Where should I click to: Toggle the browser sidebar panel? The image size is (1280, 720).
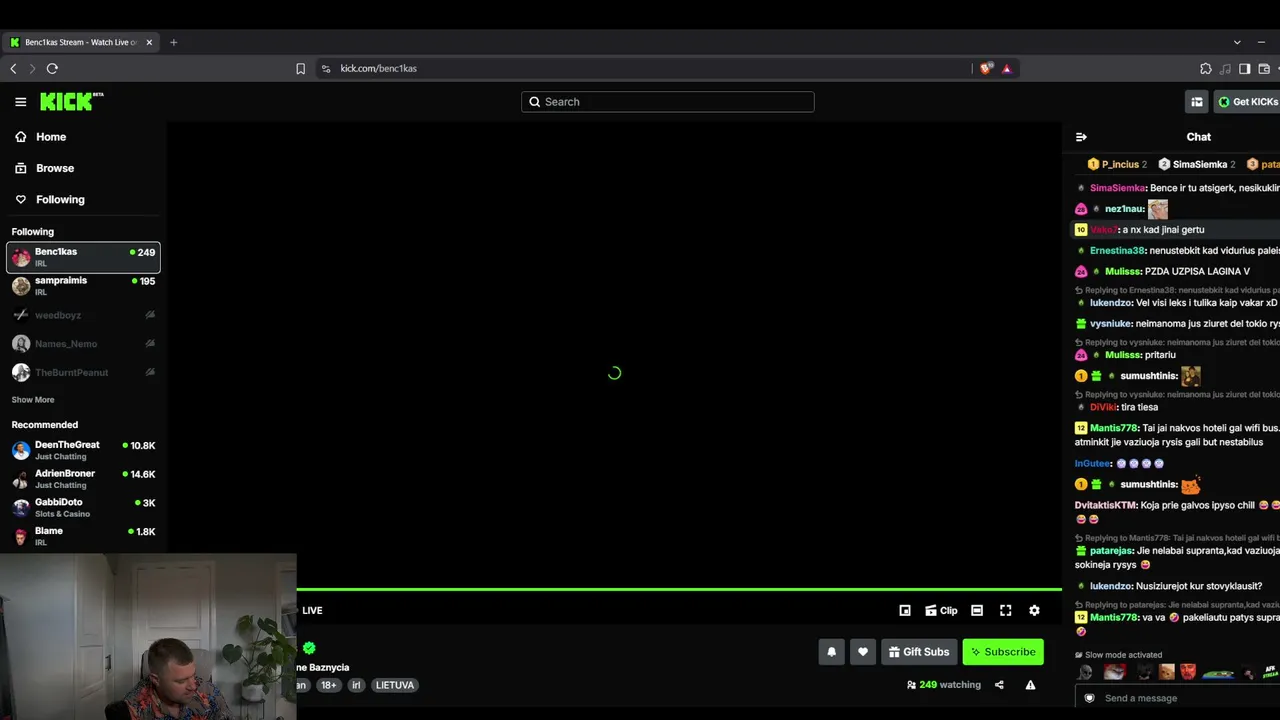coord(1245,68)
